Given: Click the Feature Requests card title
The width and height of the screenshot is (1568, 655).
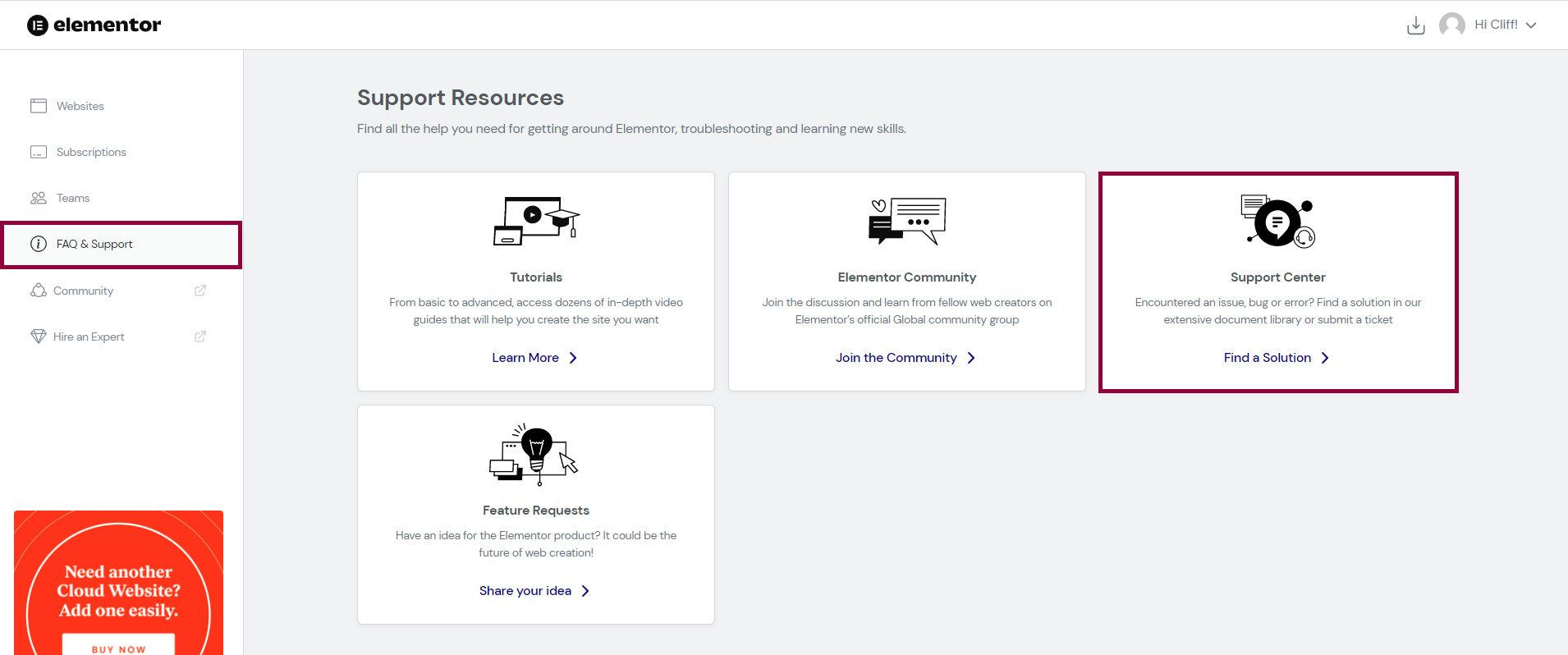Looking at the screenshot, I should (536, 511).
